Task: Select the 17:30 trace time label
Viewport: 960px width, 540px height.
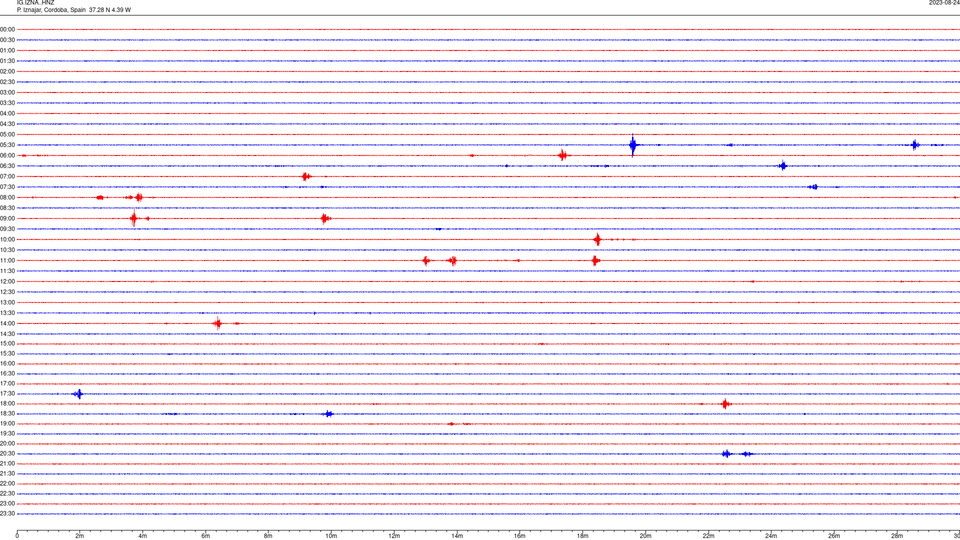Action: click(x=7, y=394)
